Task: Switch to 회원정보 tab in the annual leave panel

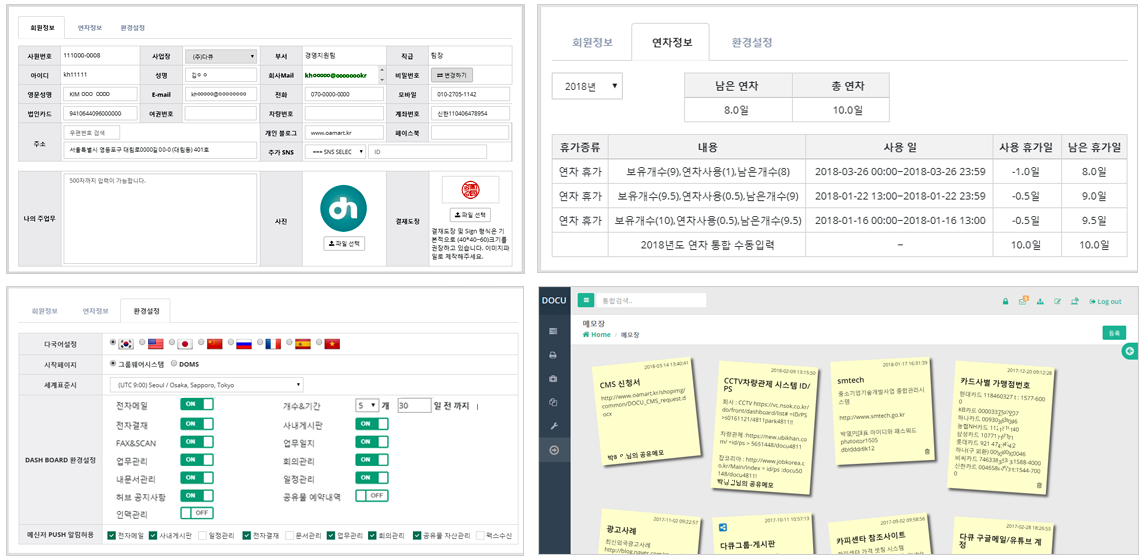Action: [x=592, y=42]
